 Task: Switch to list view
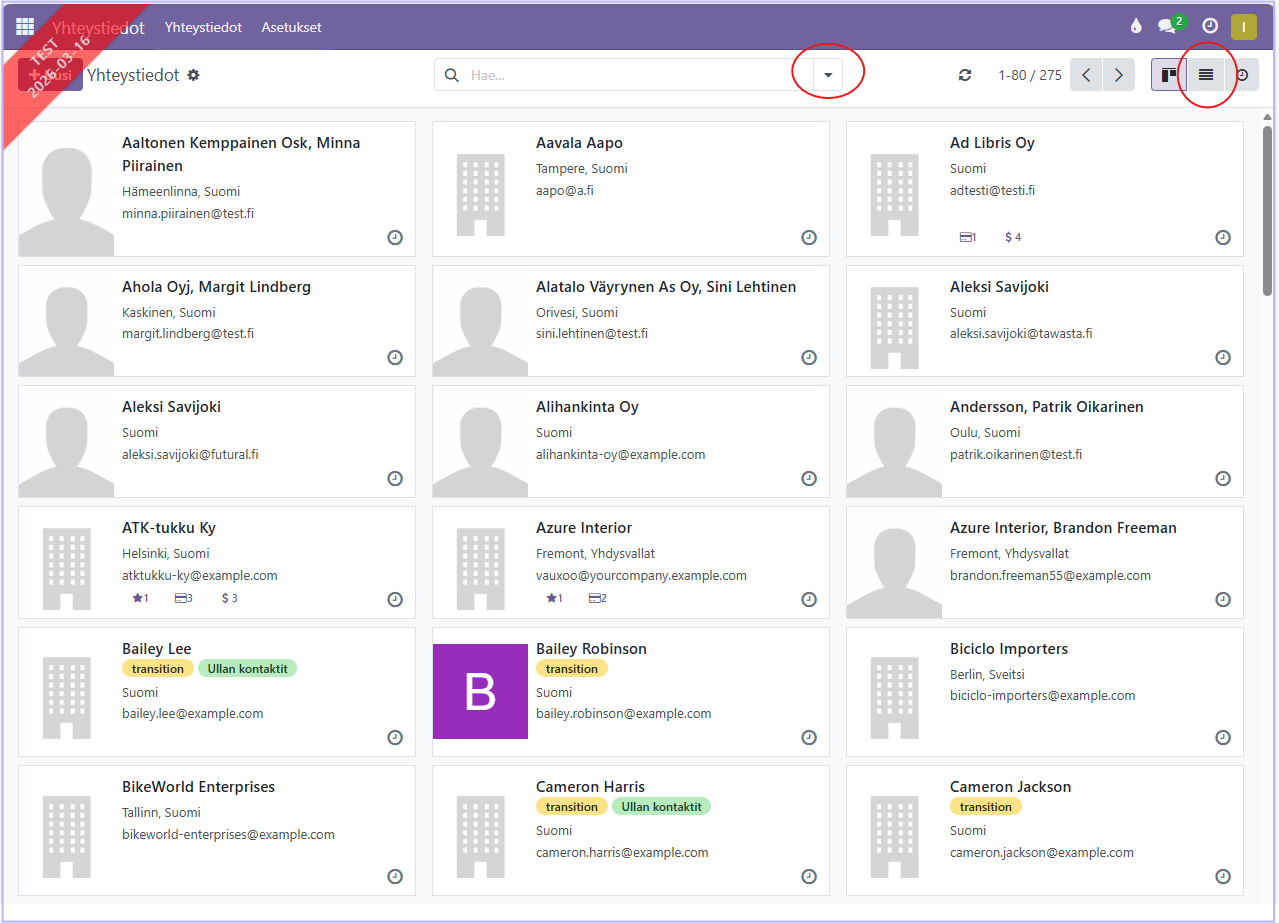(1206, 75)
